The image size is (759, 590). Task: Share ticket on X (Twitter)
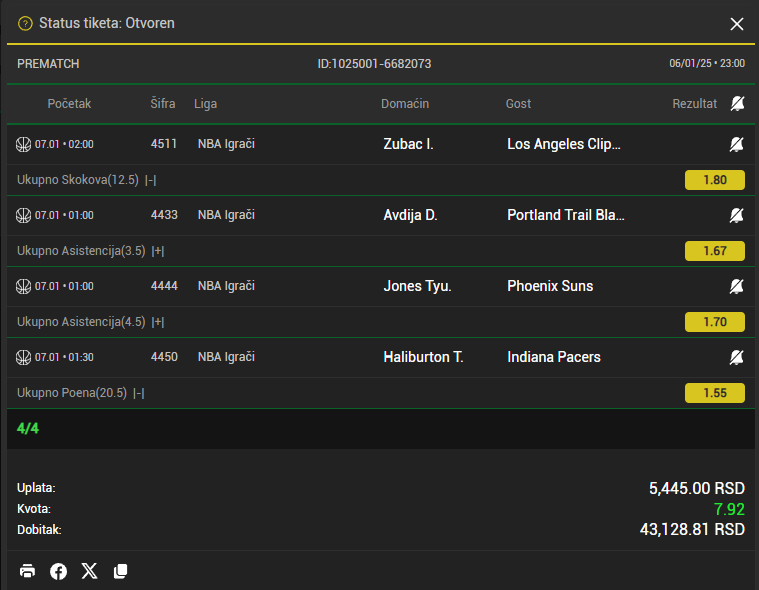[x=90, y=571]
